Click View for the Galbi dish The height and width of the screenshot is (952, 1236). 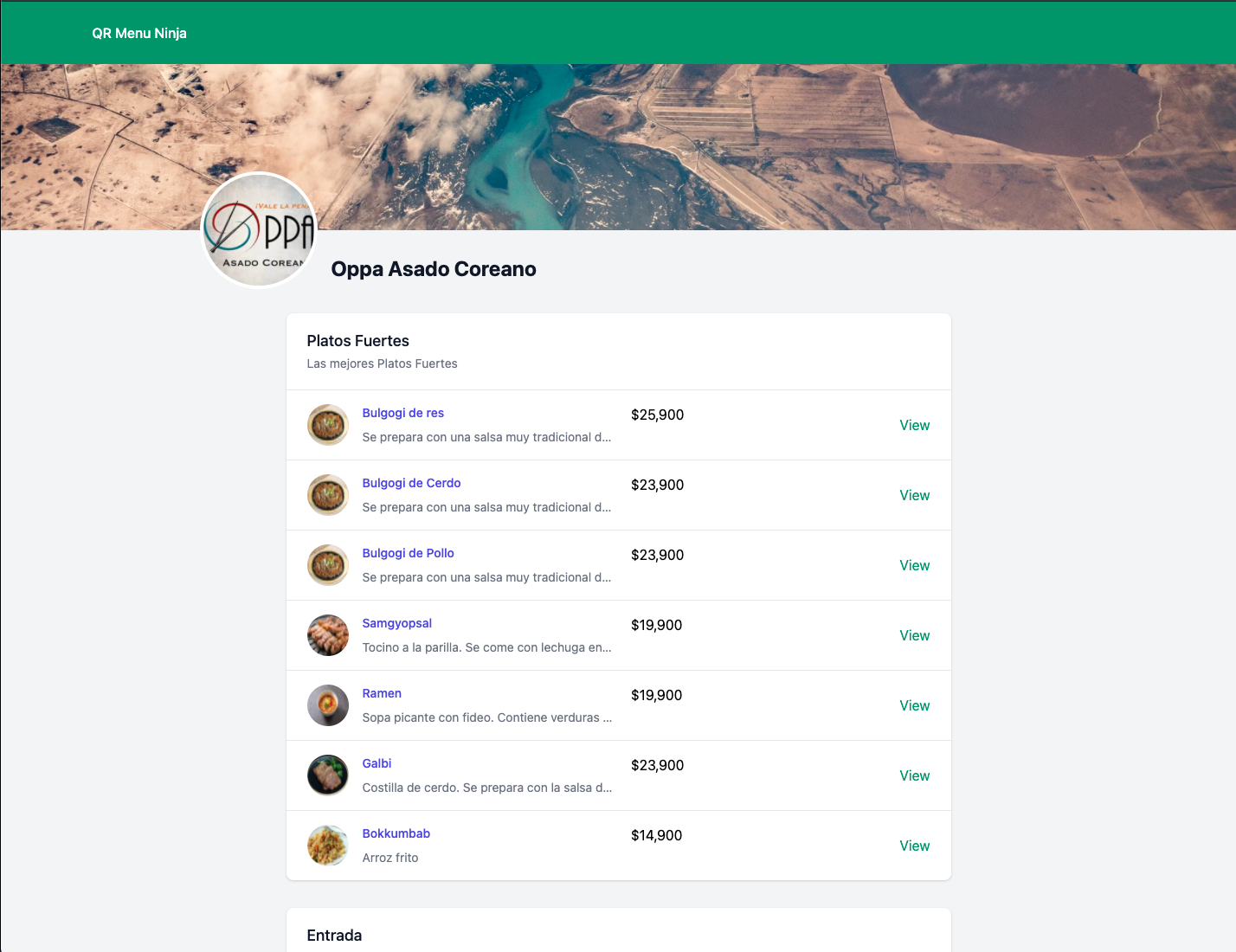click(x=914, y=775)
